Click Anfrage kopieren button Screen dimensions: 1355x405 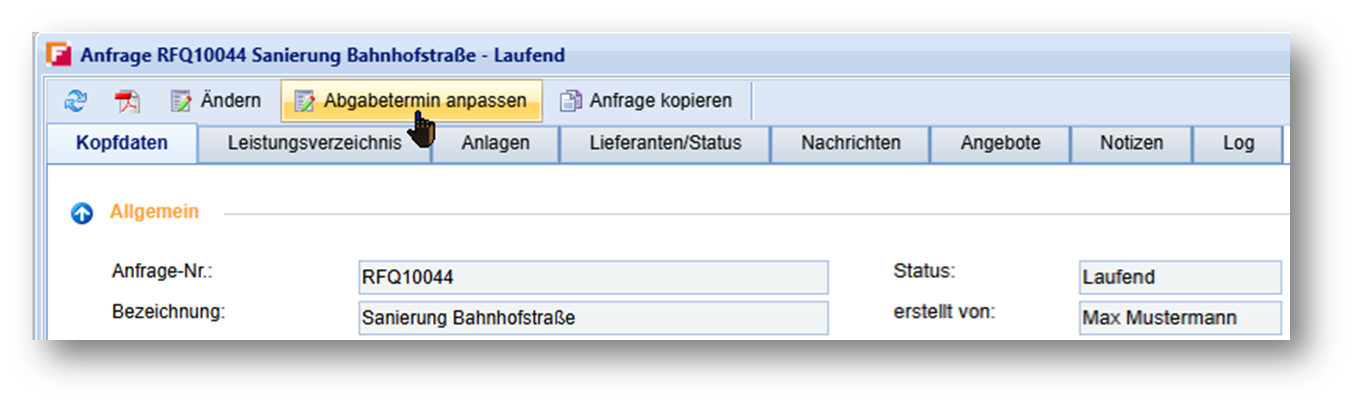tap(647, 101)
